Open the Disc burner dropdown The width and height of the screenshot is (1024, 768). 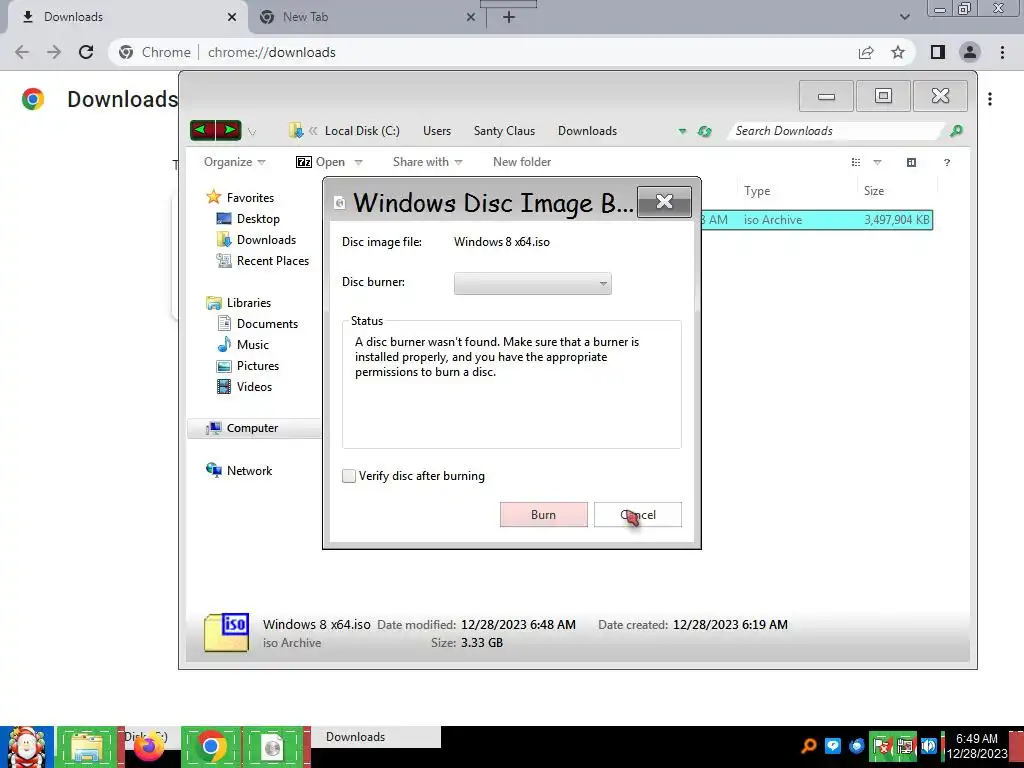point(532,283)
